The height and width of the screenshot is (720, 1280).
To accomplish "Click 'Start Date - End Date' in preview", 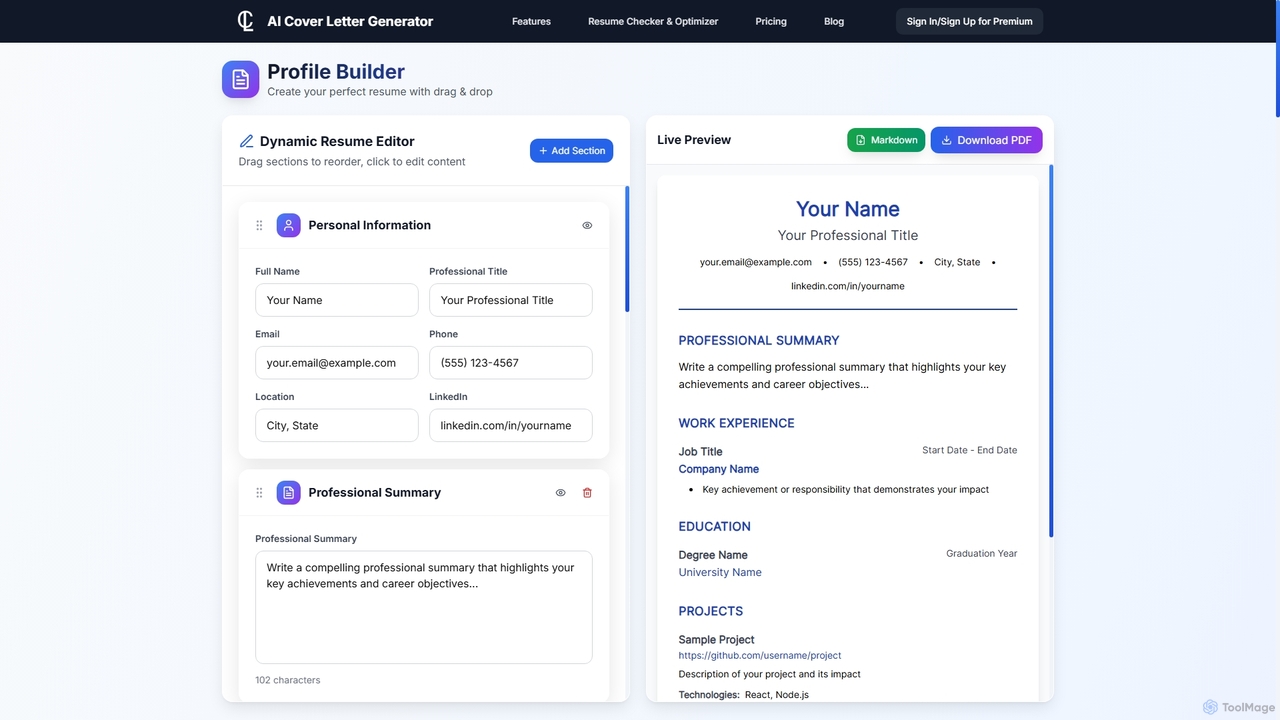I will coord(970,450).
